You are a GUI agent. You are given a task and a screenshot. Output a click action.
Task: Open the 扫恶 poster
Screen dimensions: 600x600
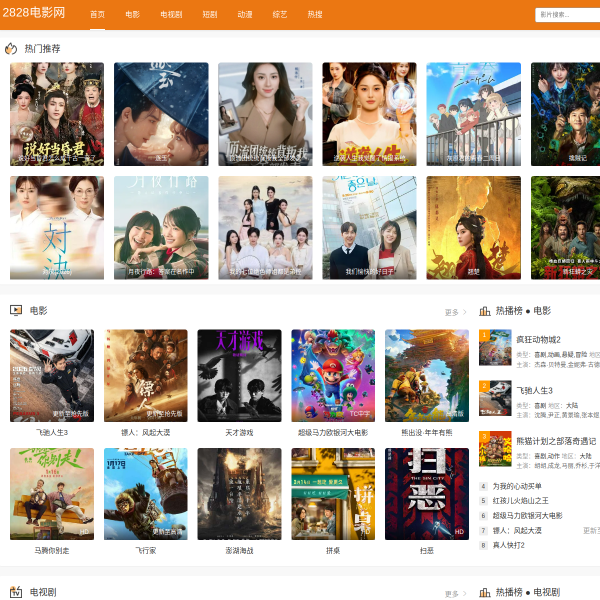[427, 494]
